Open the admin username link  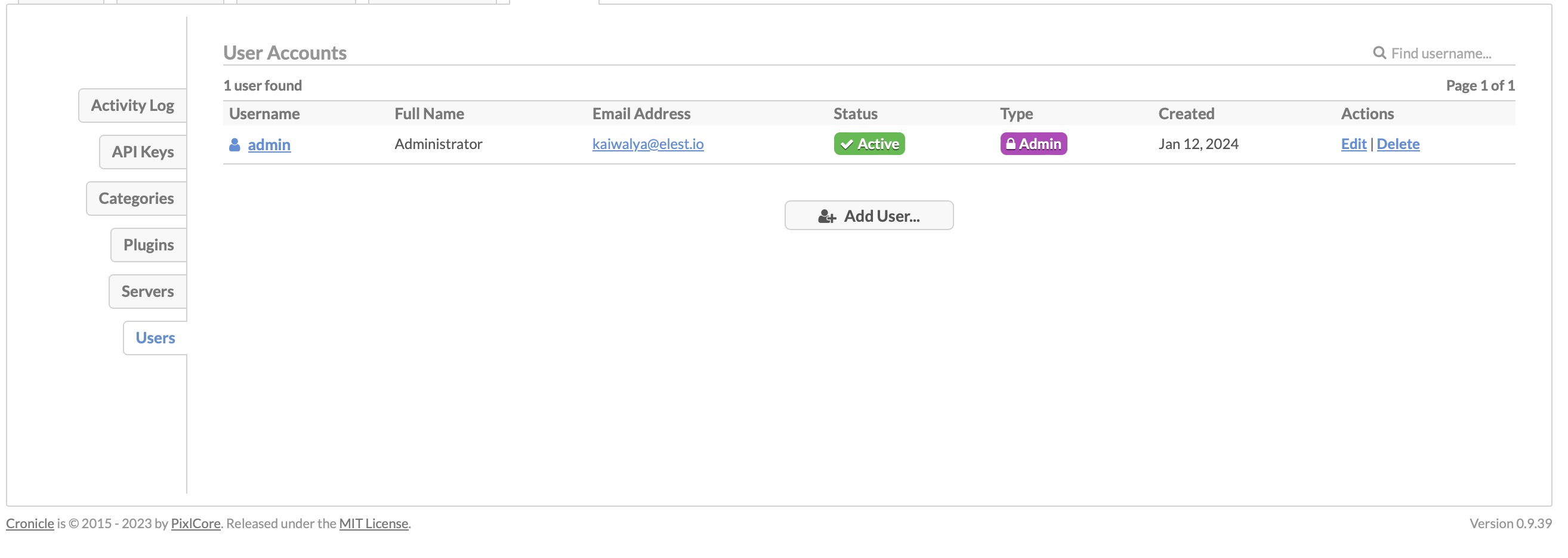tap(269, 144)
